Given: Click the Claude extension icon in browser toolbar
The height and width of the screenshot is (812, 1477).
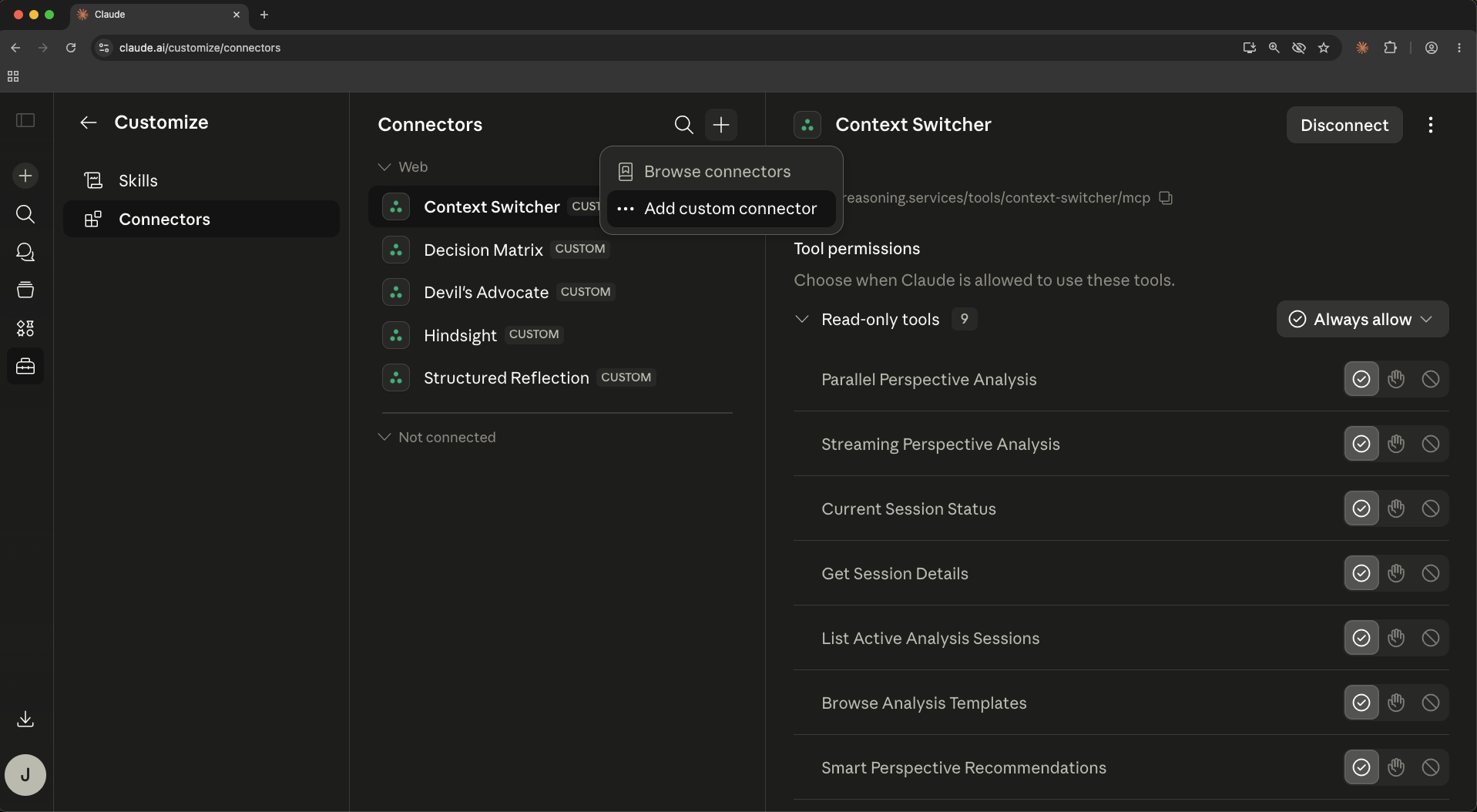Looking at the screenshot, I should [1362, 48].
